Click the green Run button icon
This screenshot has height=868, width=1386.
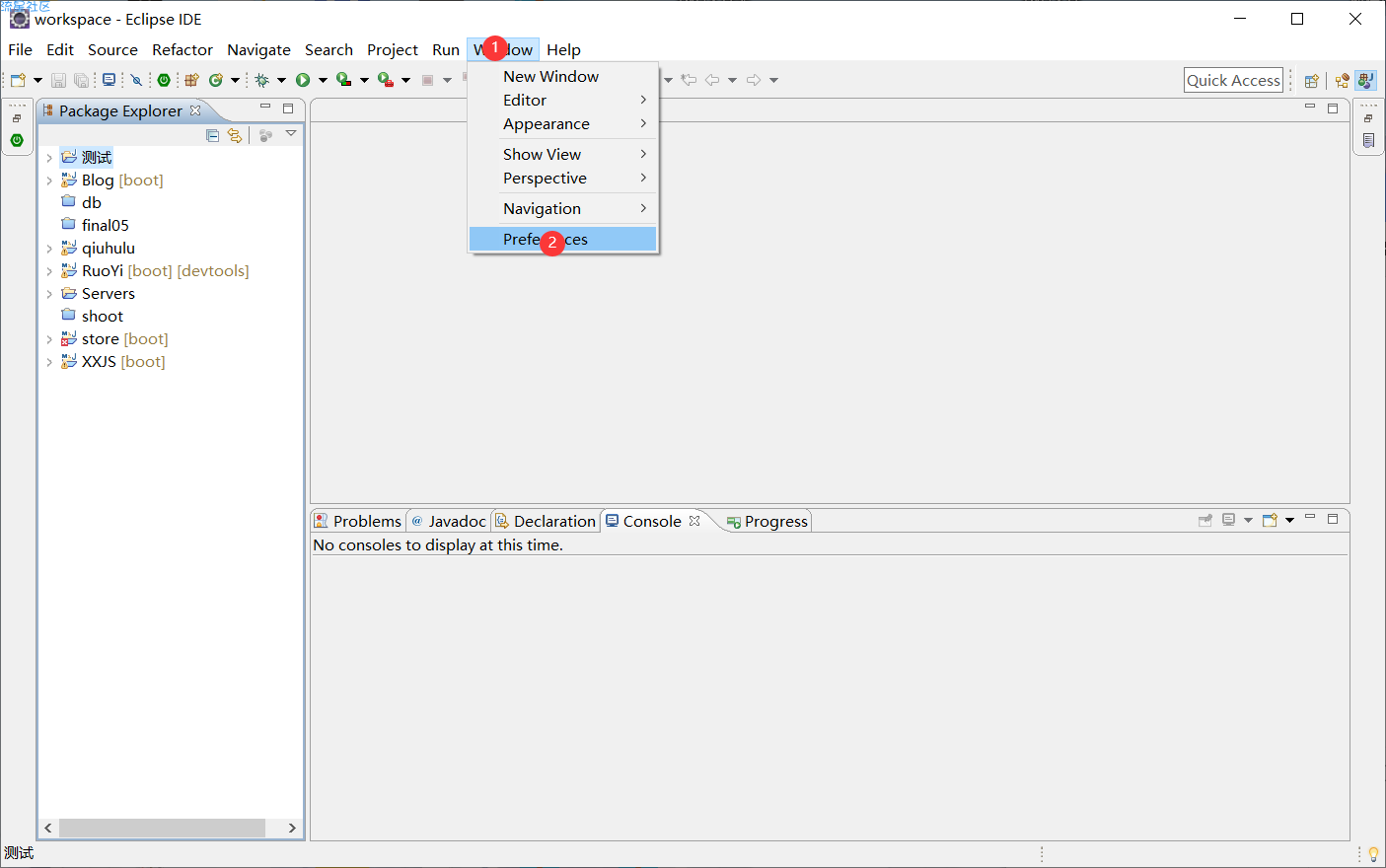[303, 80]
